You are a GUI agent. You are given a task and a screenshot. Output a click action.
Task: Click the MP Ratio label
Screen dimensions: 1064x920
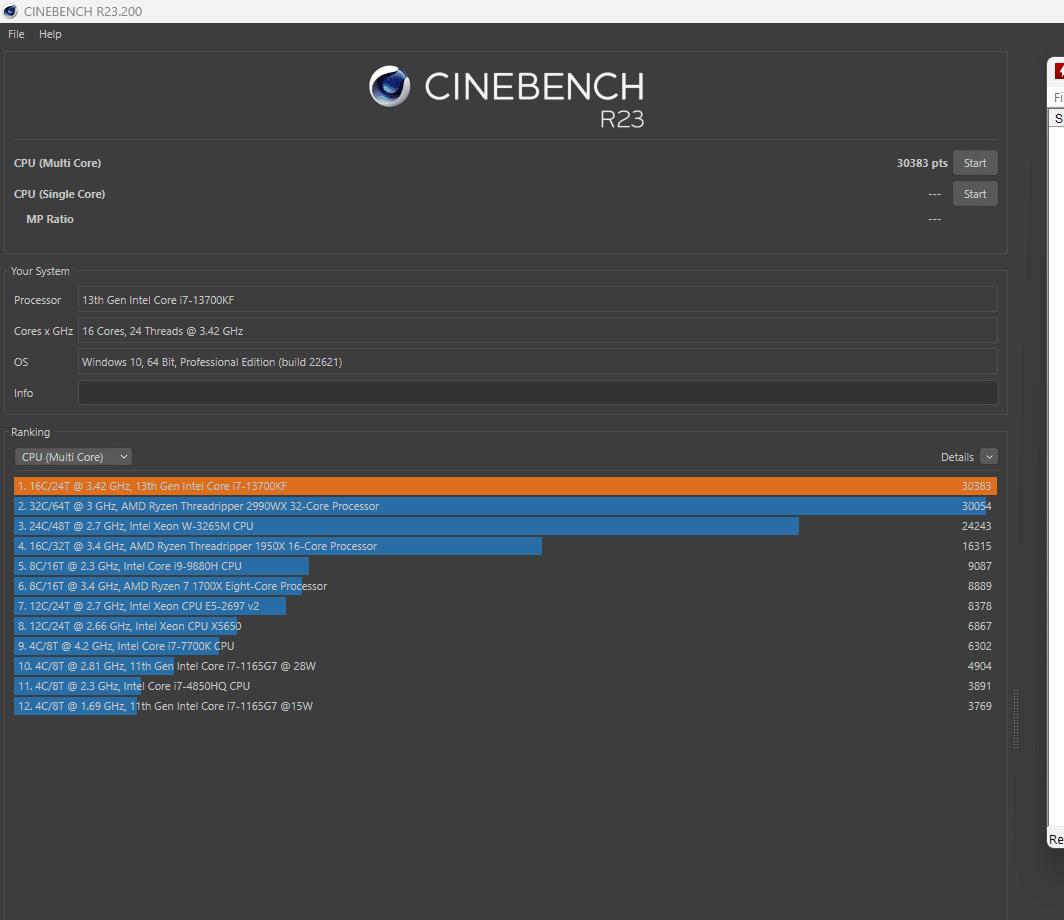pyautogui.click(x=50, y=219)
